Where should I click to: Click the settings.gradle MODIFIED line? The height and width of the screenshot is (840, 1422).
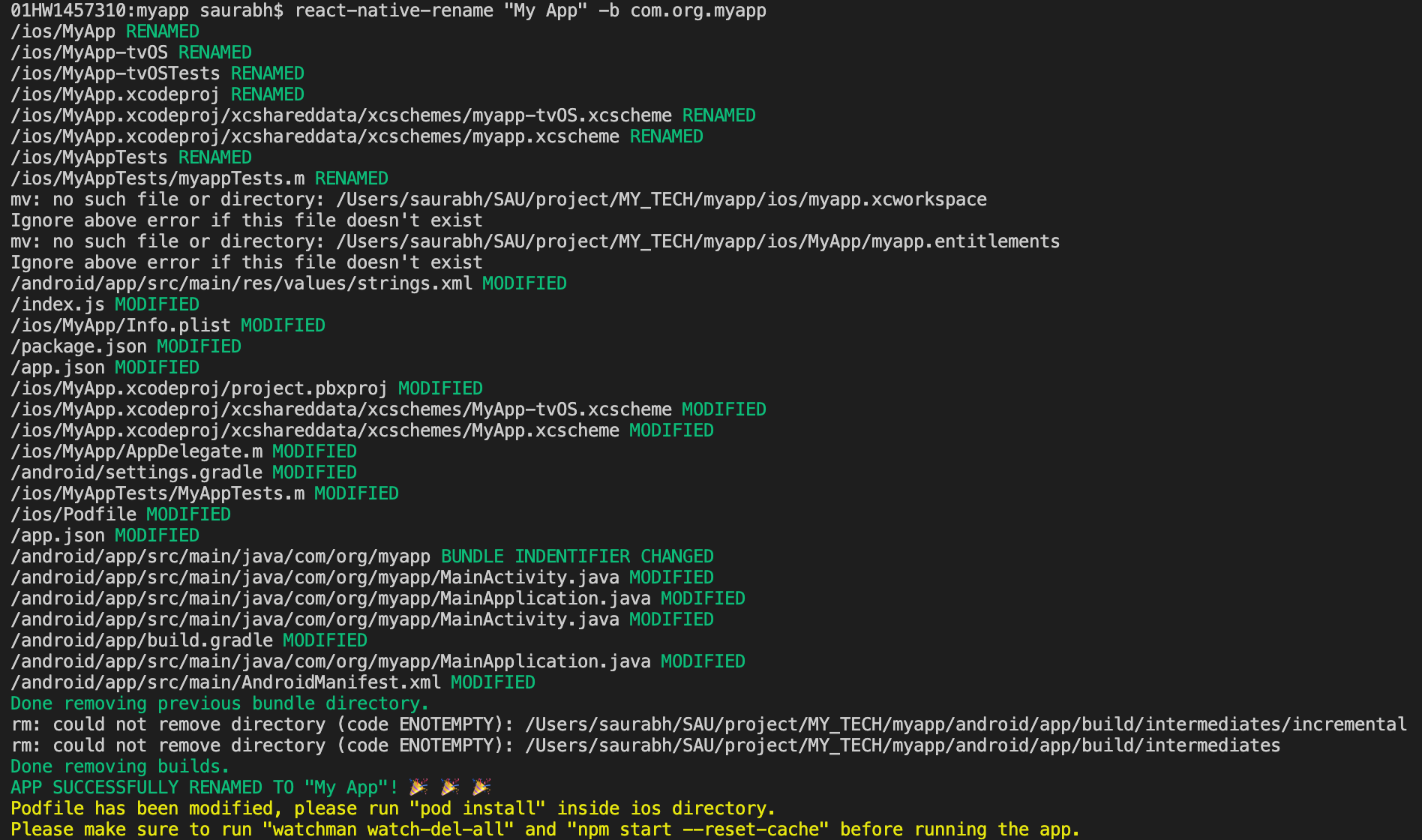pos(184,473)
